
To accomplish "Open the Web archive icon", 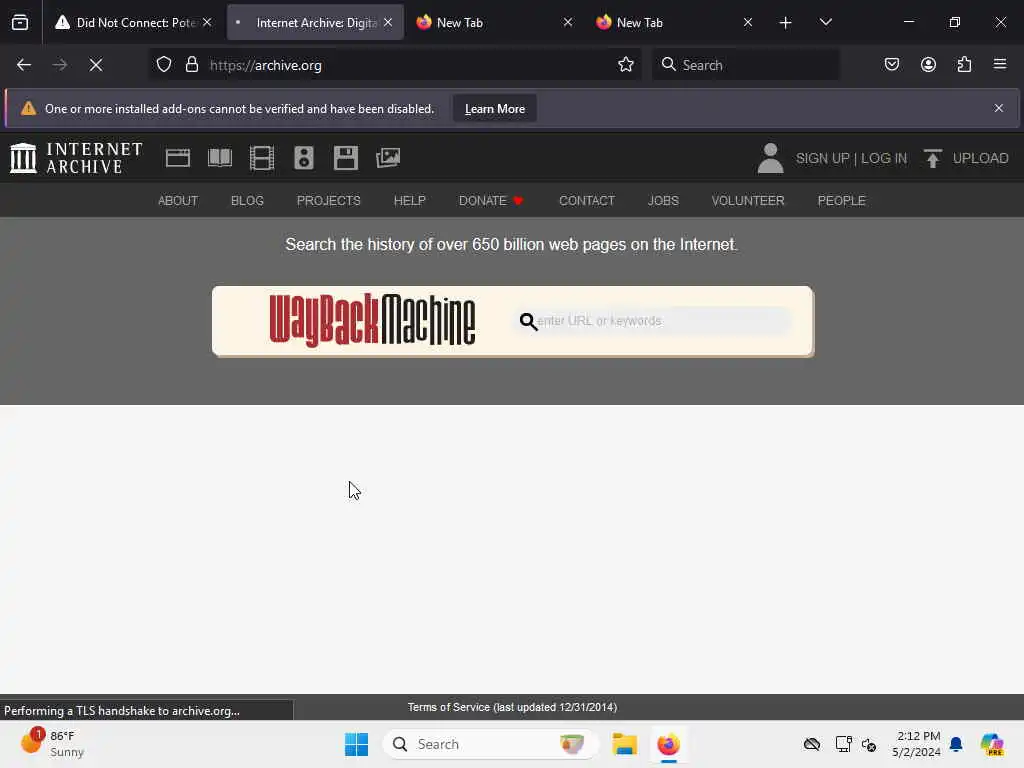I will 178,158.
